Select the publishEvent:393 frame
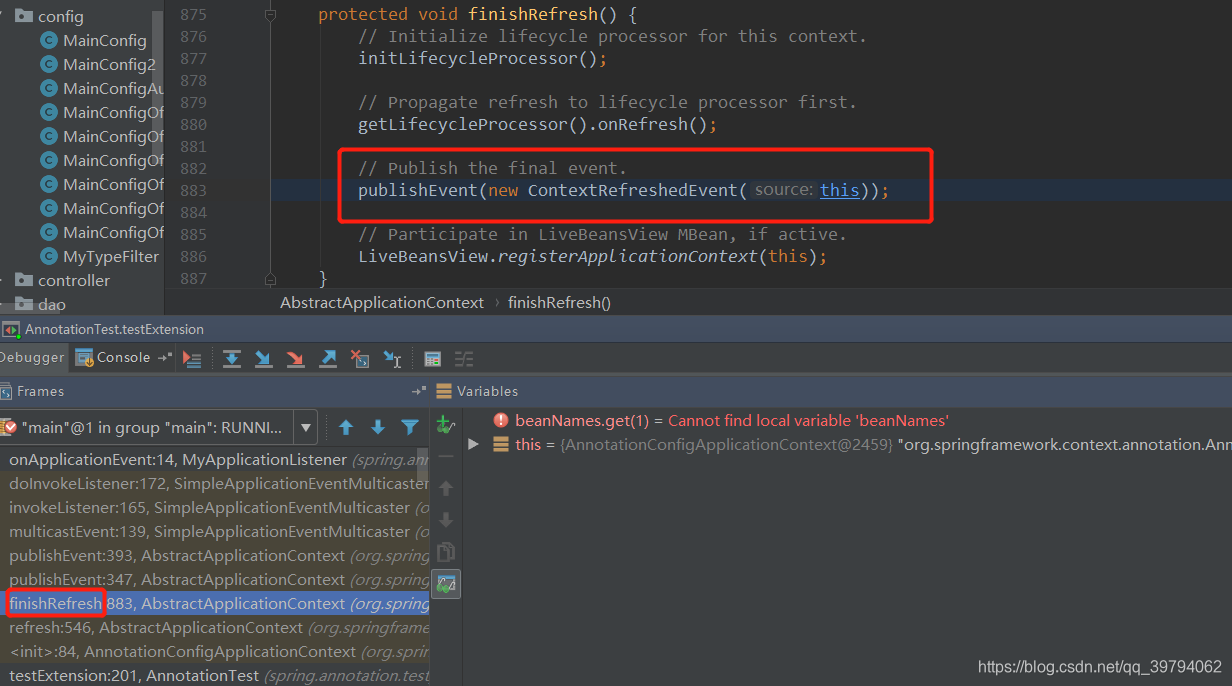The height and width of the screenshot is (686, 1232). pos(214,556)
